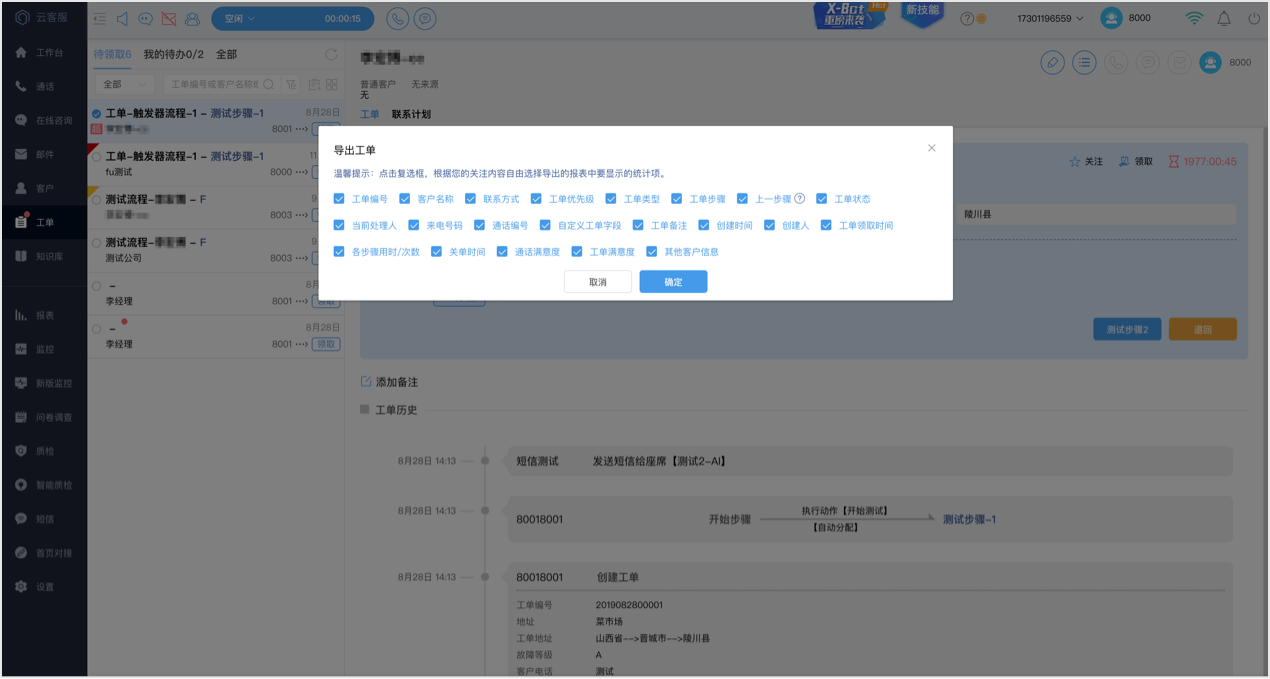Uncheck the 工单编号 checkbox
The width and height of the screenshot is (1270, 679).
click(x=339, y=199)
